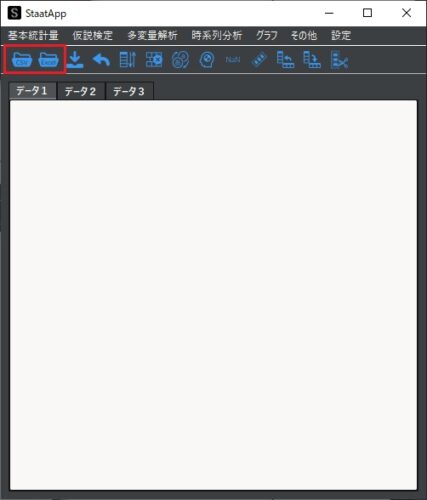Click the circular face-swap icon
Screen dimensions: 427x500
coord(180,60)
